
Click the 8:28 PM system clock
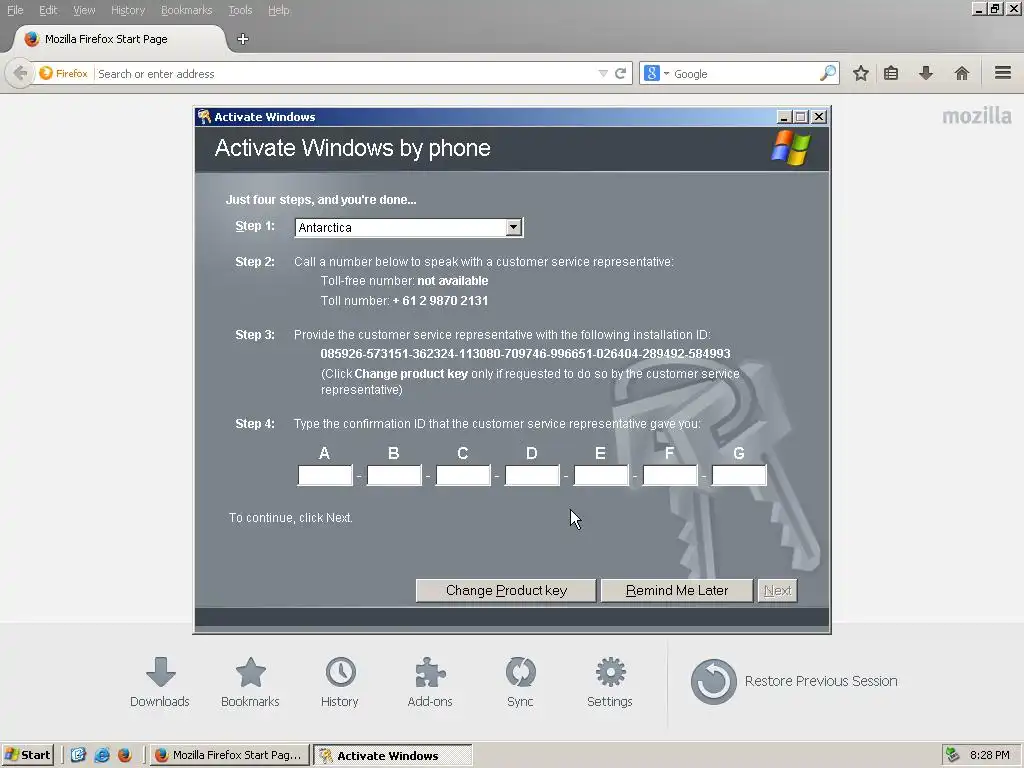tap(989, 755)
